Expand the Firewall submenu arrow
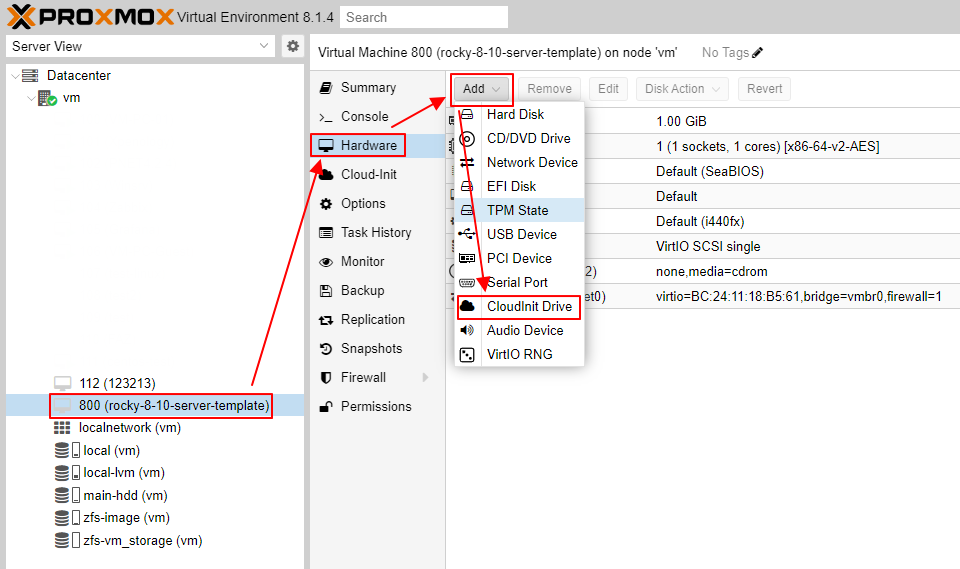The height and width of the screenshot is (569, 960). [426, 378]
